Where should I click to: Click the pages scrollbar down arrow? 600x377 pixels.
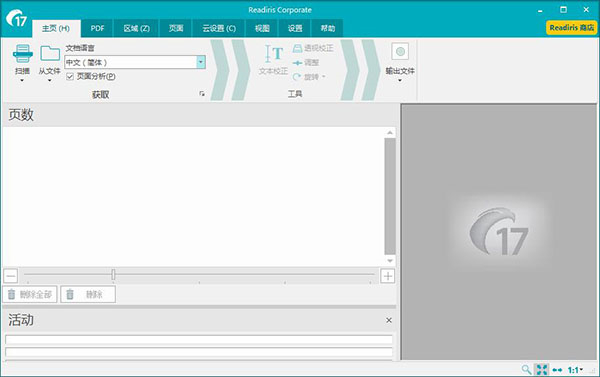390,261
